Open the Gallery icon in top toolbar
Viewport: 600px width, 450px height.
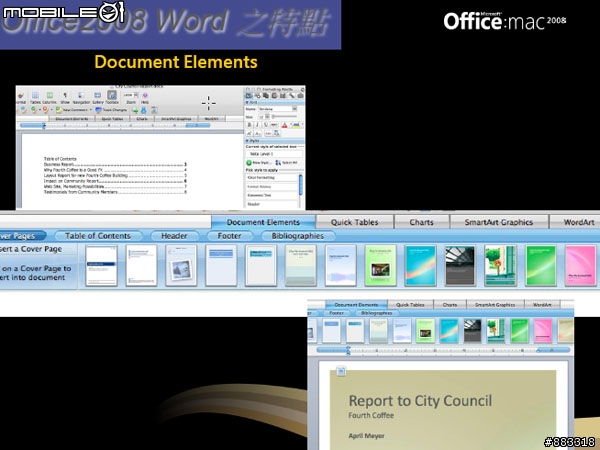coord(98,95)
